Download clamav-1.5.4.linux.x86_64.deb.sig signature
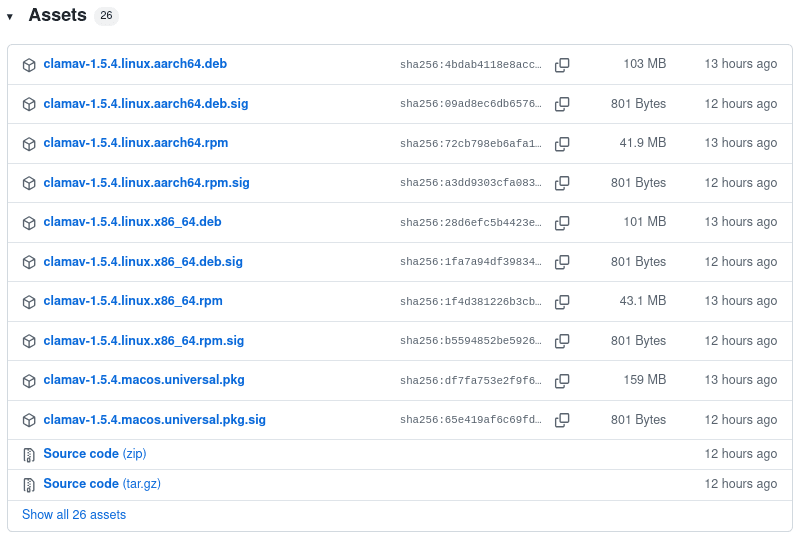The image size is (799, 541). (143, 261)
